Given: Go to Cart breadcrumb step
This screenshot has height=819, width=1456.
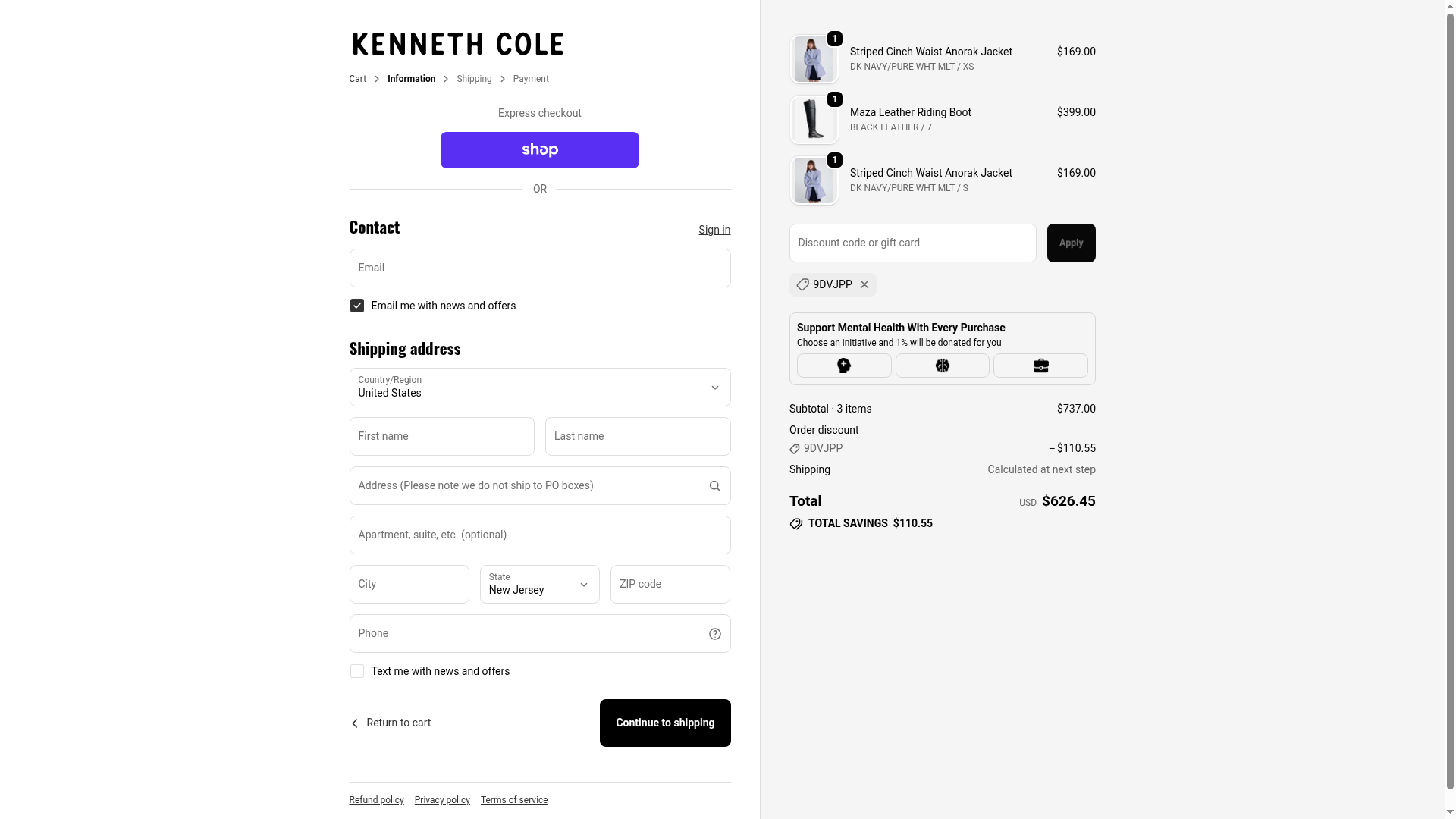Looking at the screenshot, I should click(x=357, y=79).
